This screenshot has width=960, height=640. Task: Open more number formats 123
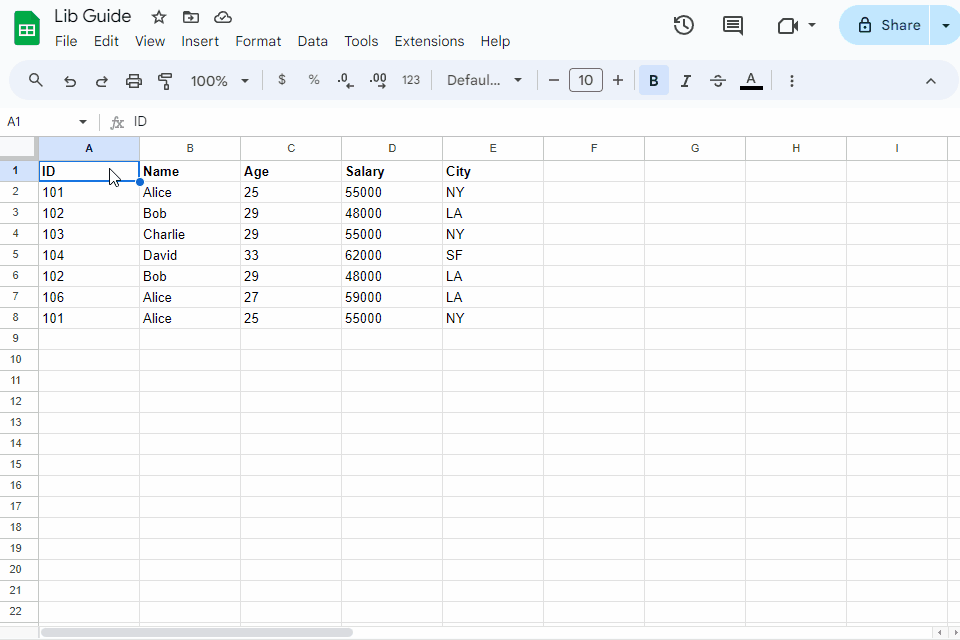tap(411, 80)
